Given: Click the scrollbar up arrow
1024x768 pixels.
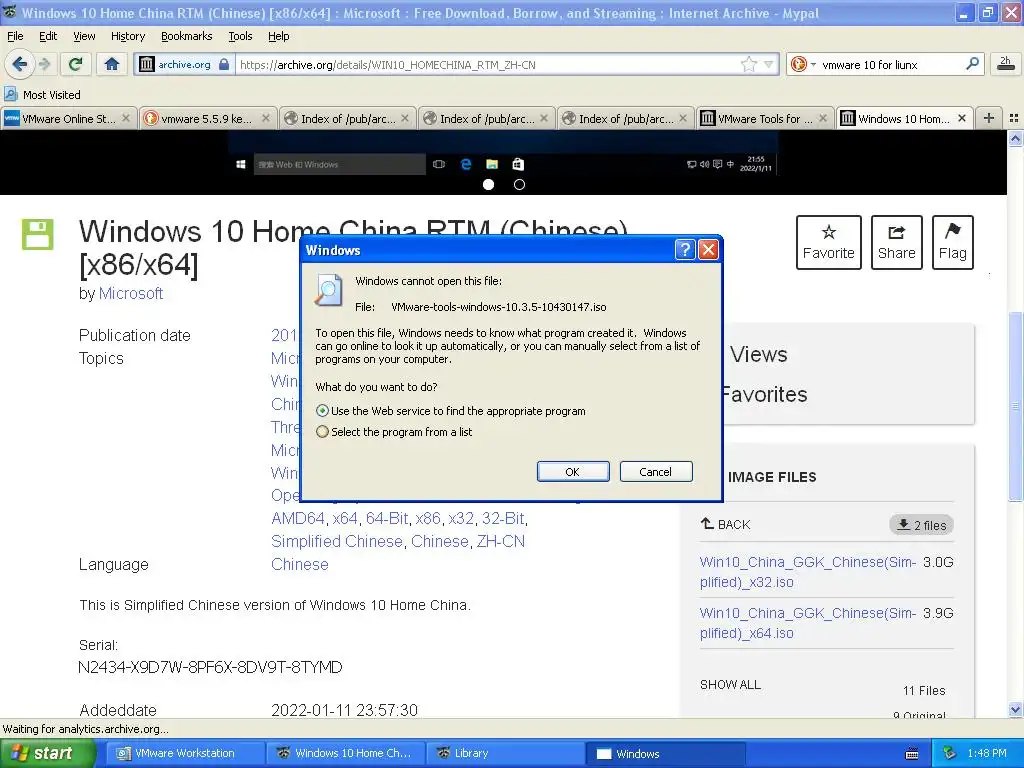Looking at the screenshot, I should [1016, 138].
